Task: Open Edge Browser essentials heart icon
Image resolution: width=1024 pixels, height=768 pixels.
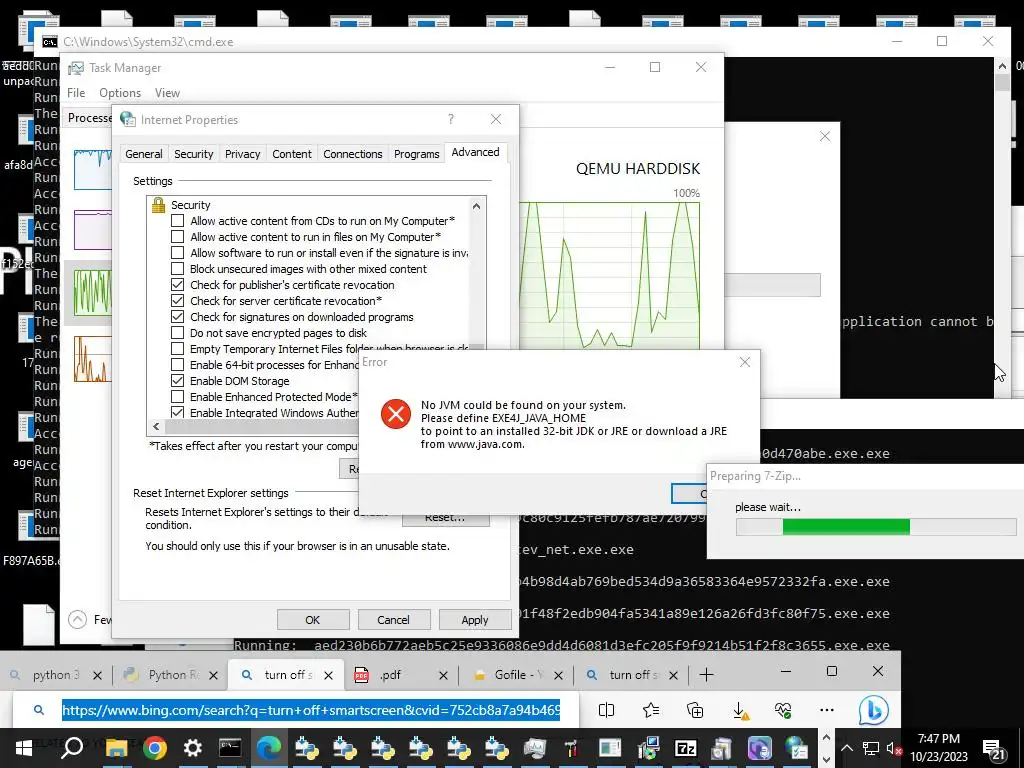Action: coord(782,710)
